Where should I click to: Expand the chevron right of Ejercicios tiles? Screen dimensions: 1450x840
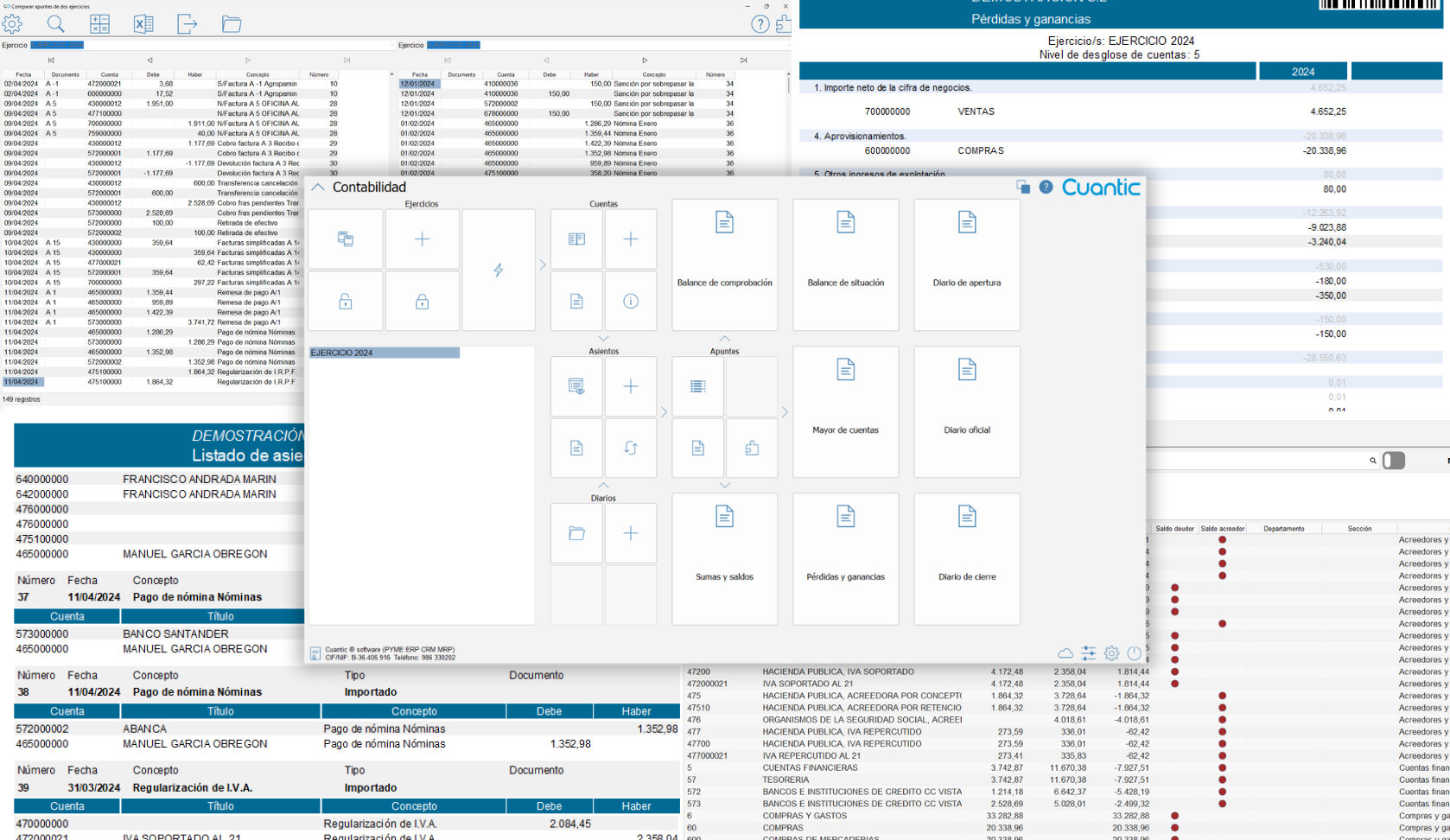543,264
